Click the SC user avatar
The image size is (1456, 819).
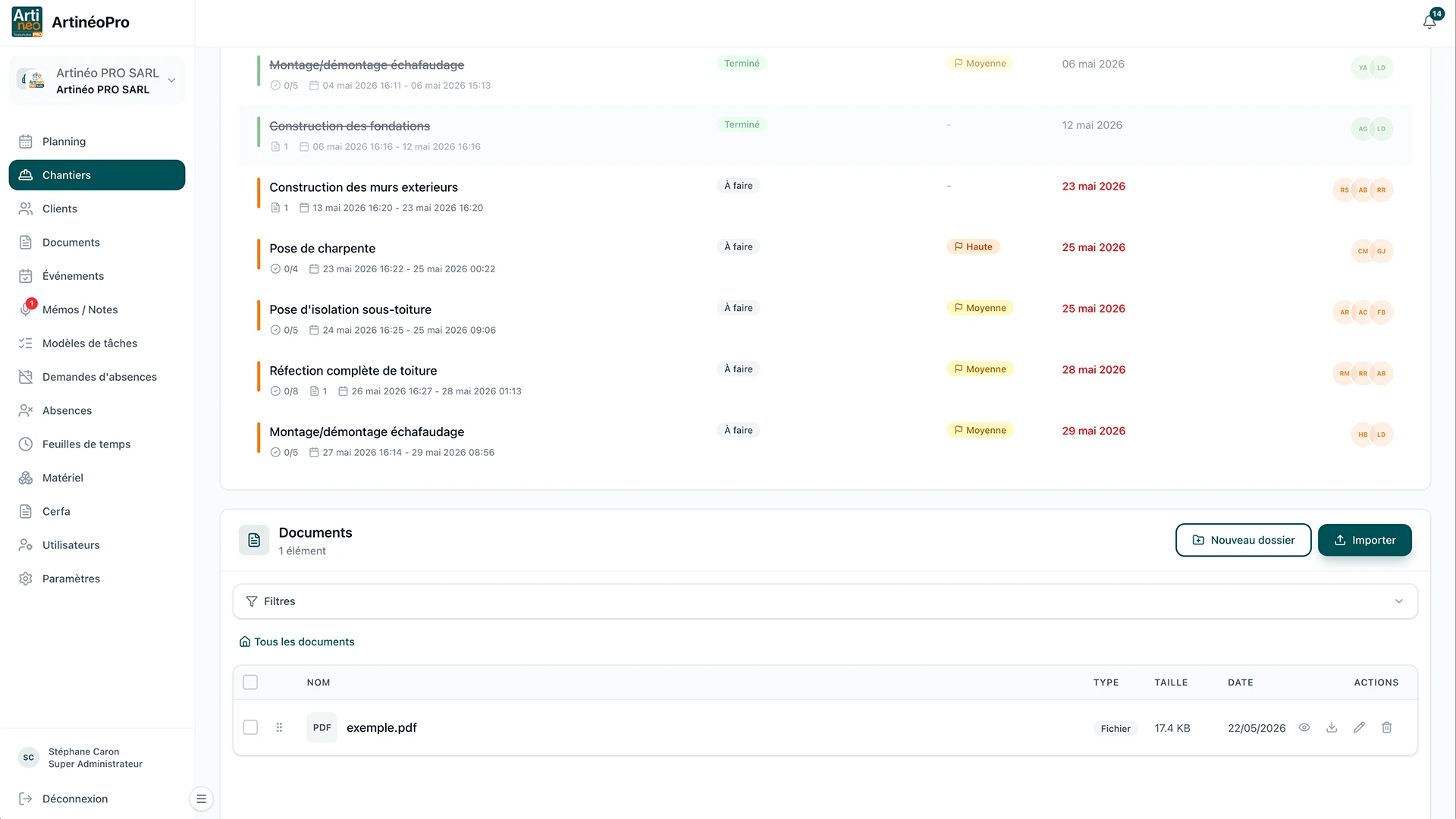point(29,758)
